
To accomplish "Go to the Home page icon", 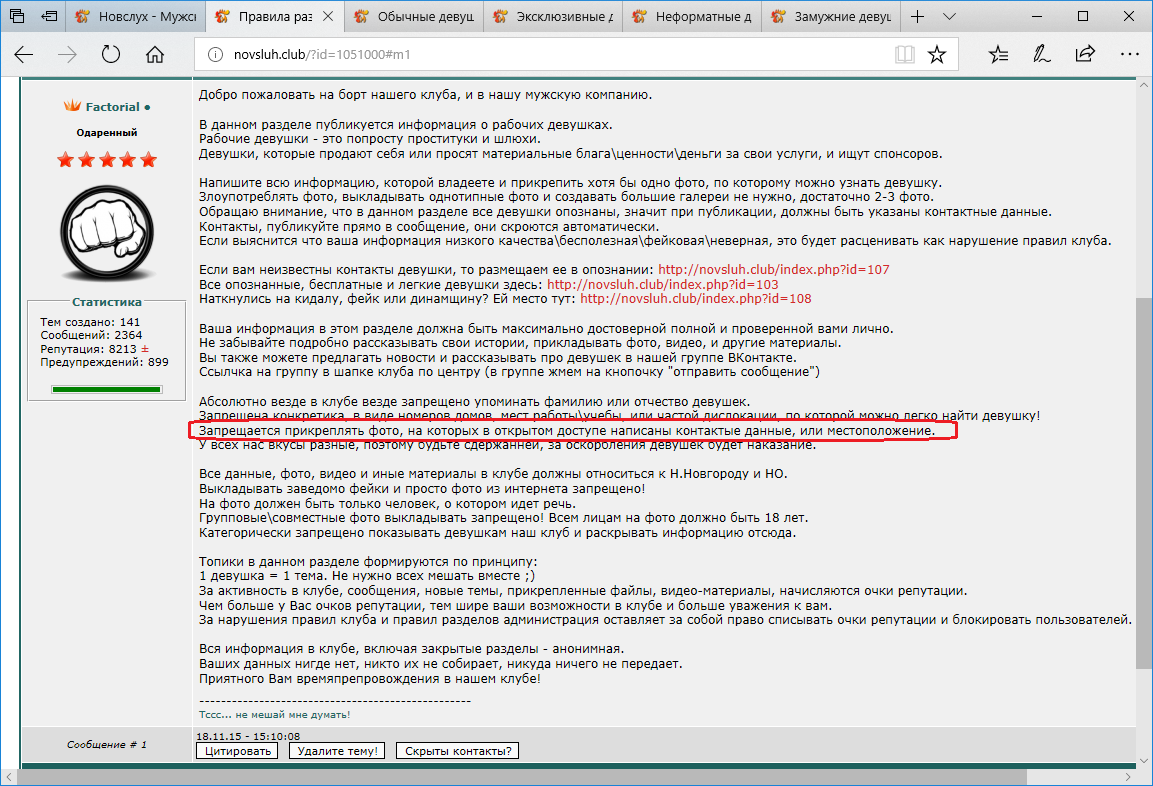I will (x=153, y=54).
